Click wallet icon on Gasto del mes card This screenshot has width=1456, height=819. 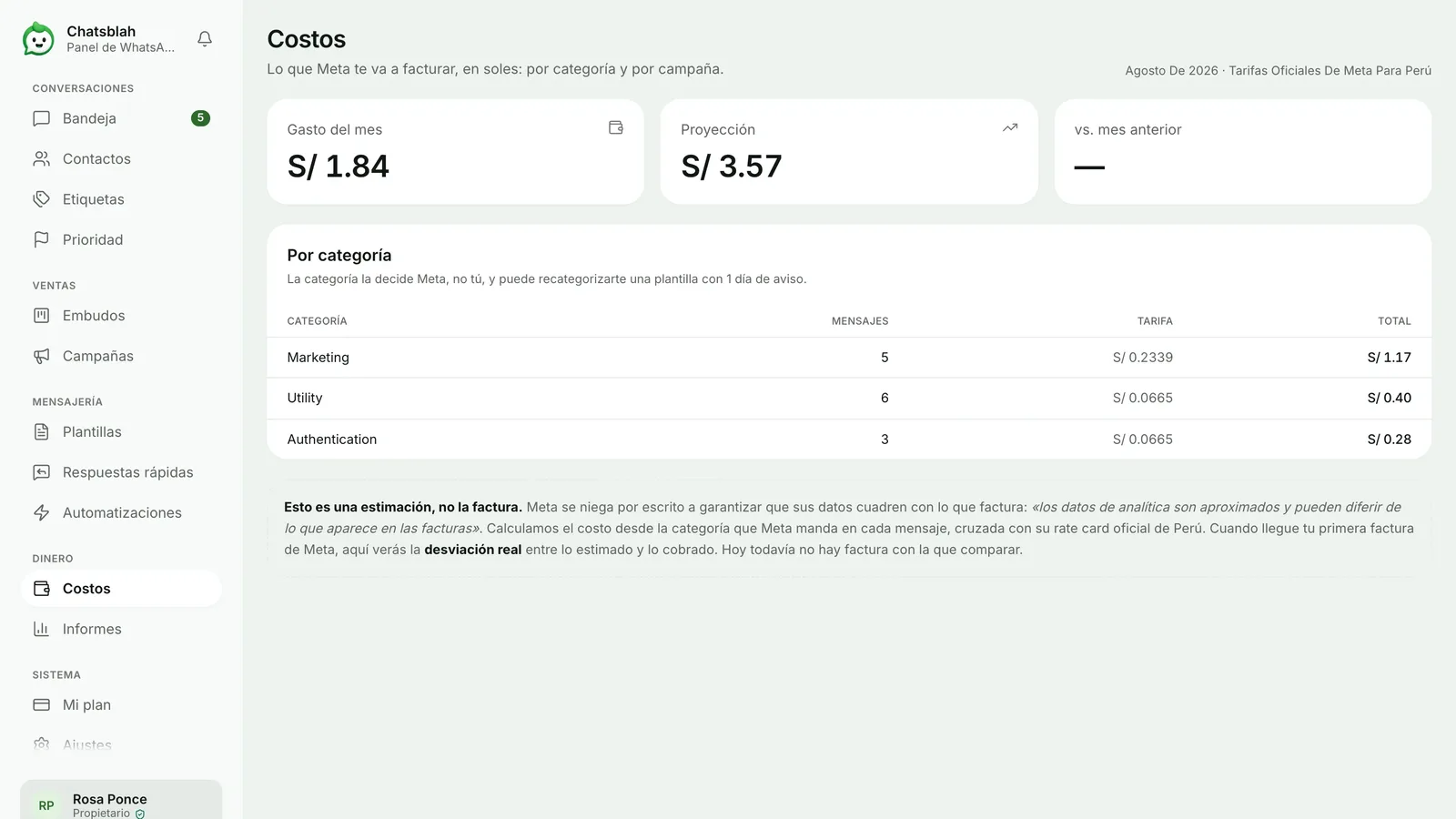pyautogui.click(x=616, y=128)
